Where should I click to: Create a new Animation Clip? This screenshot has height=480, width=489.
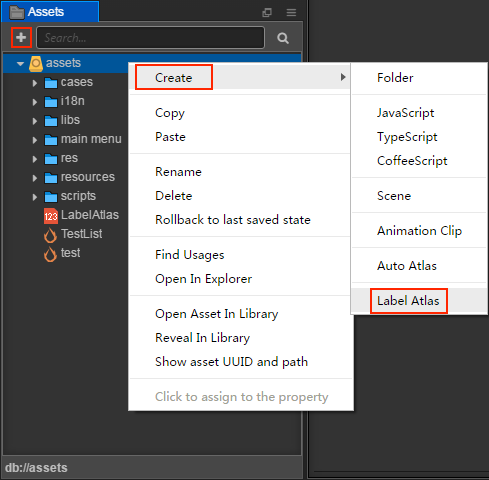[x=420, y=231]
